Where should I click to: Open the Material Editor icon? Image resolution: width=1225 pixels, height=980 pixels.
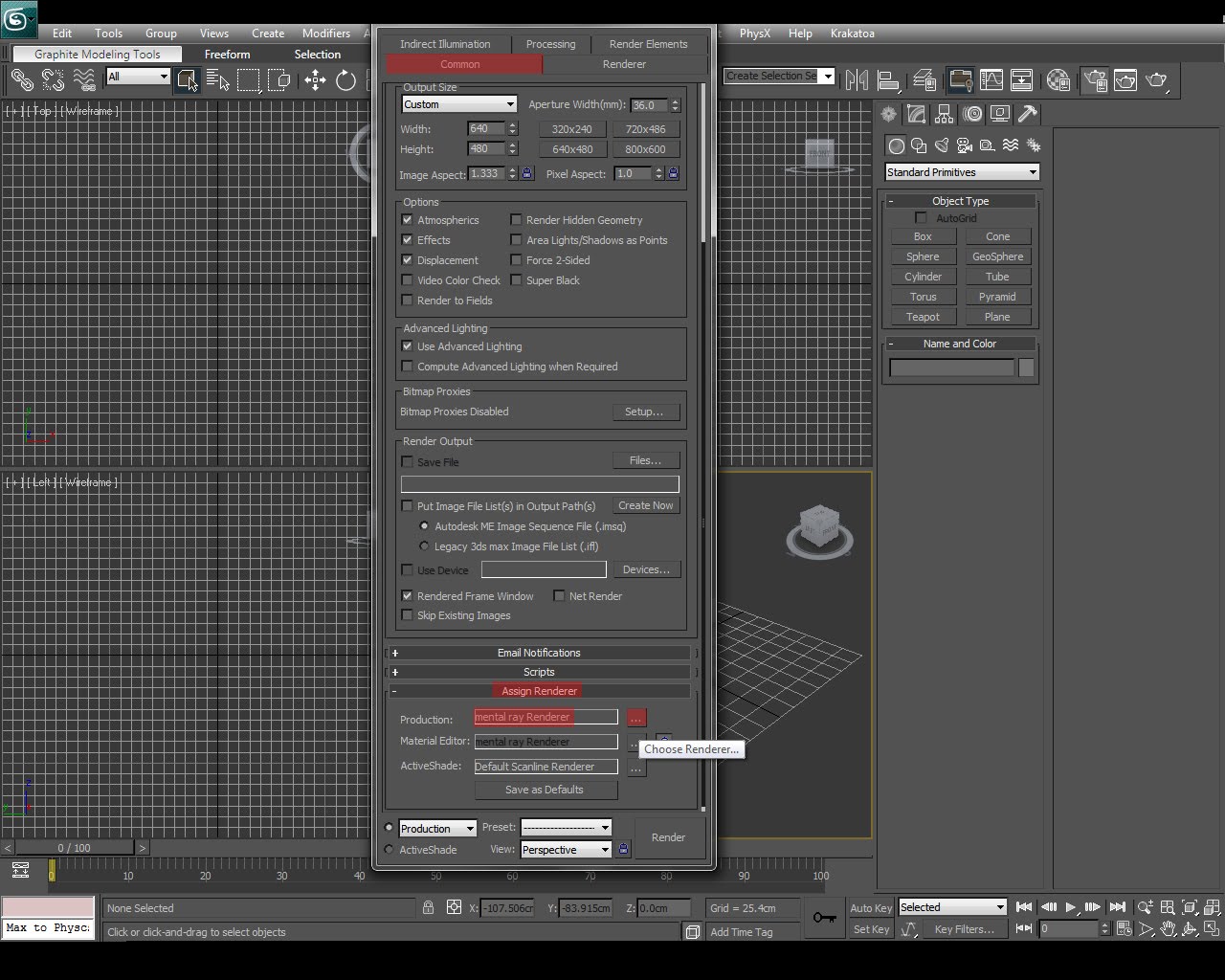(x=1058, y=80)
